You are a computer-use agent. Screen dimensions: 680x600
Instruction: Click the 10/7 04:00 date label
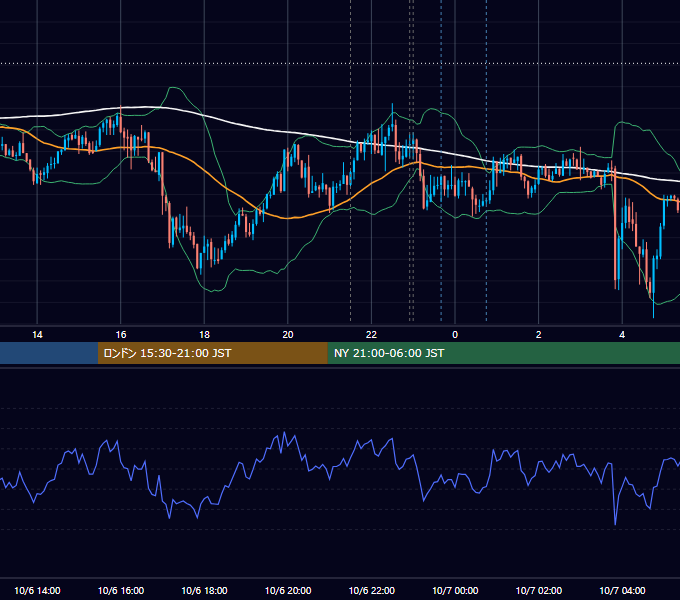[622, 590]
